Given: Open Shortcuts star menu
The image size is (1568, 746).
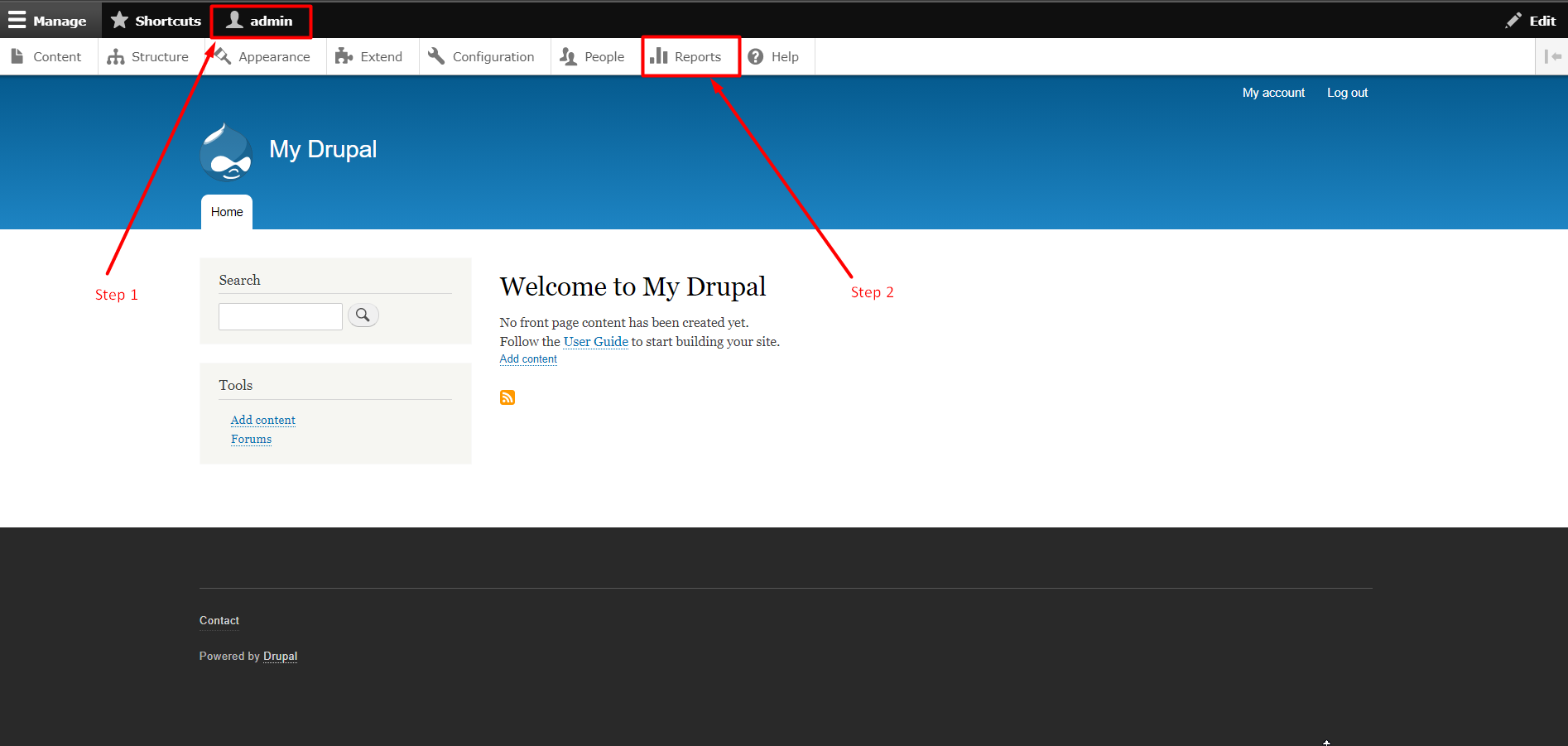Looking at the screenshot, I should (x=156, y=21).
